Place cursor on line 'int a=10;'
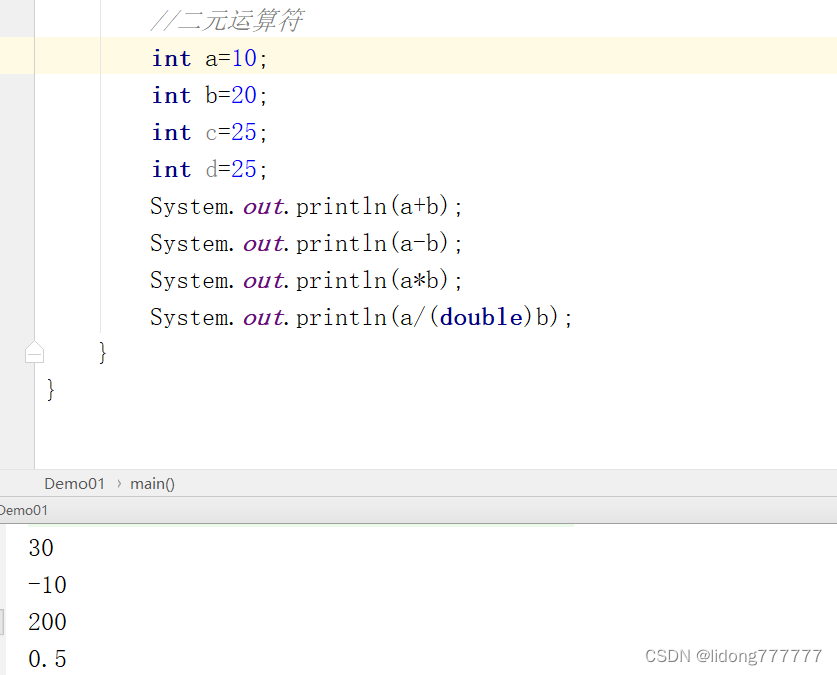837x675 pixels. (x=209, y=58)
